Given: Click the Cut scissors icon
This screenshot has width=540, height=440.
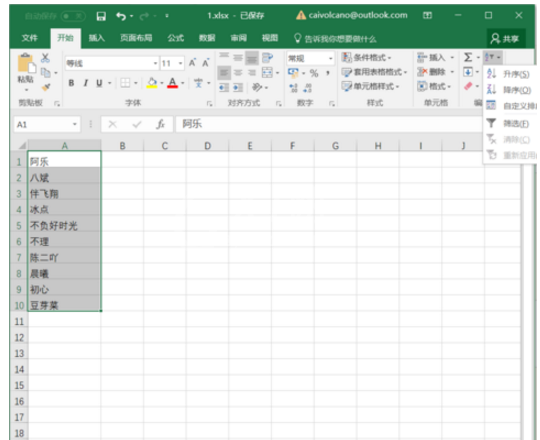Looking at the screenshot, I should tap(45, 58).
